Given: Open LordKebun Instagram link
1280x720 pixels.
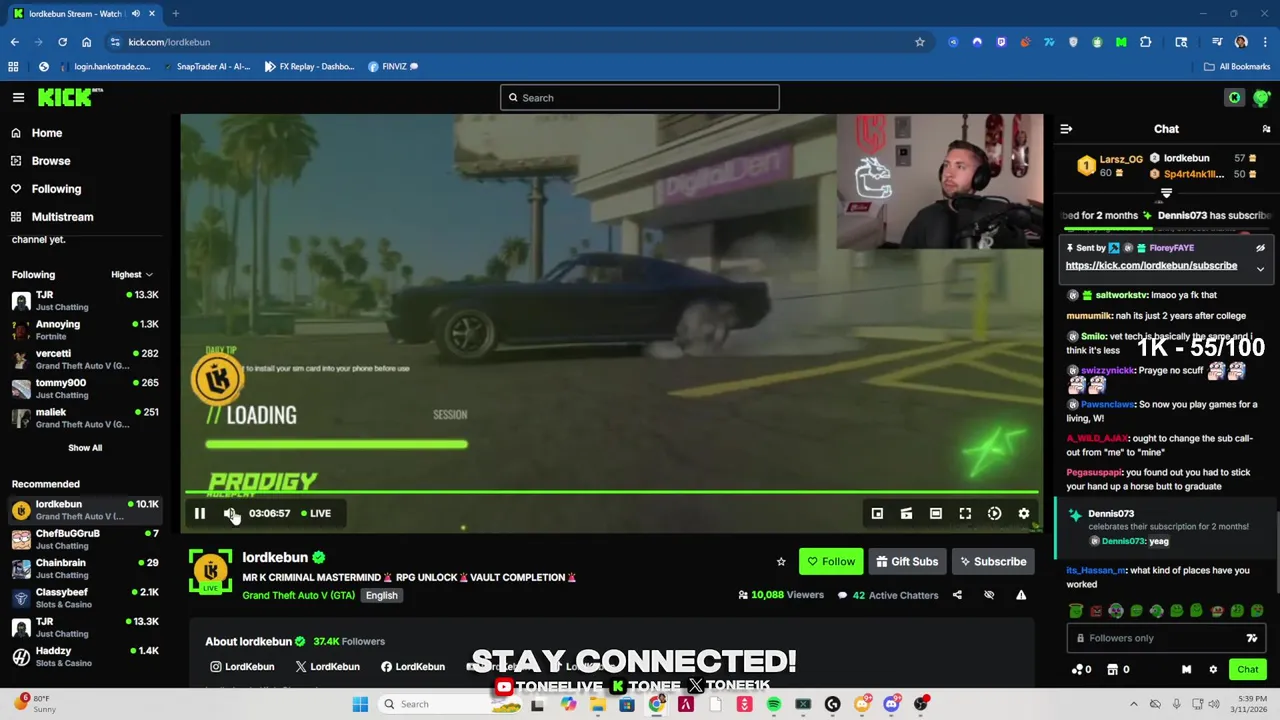Looking at the screenshot, I should coord(242,667).
